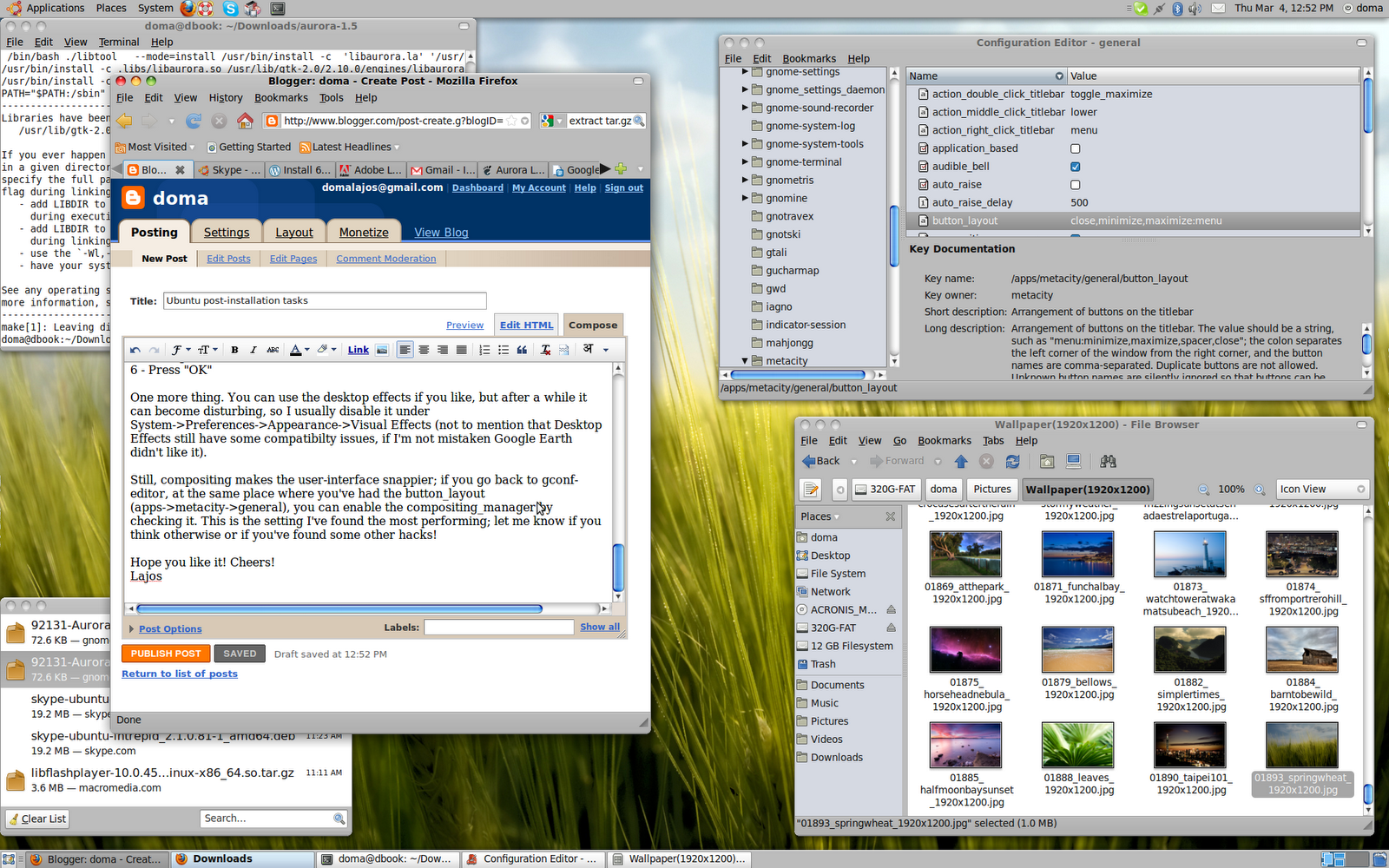Open the volume control in the system tray
This screenshot has width=1389, height=868.
(1195, 9)
